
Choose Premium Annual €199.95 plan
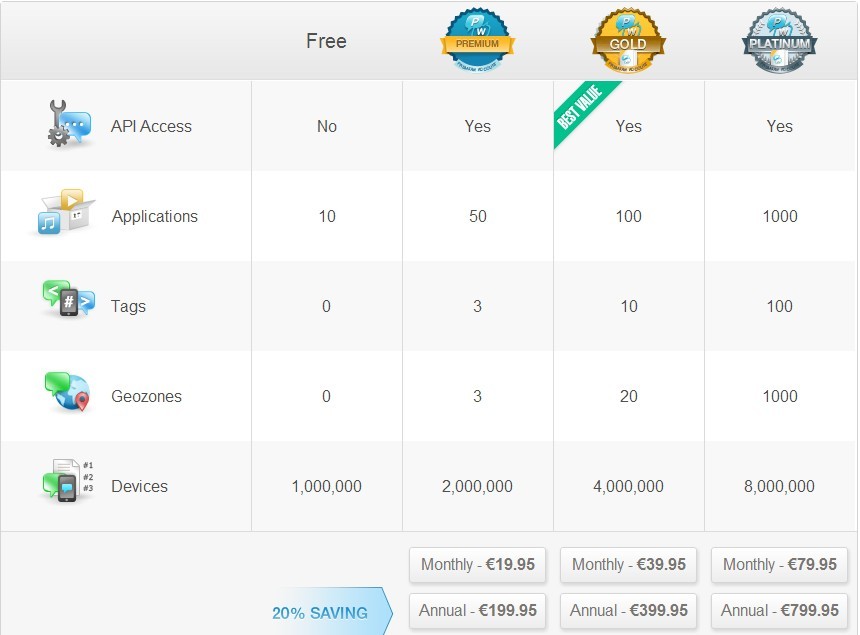point(477,610)
